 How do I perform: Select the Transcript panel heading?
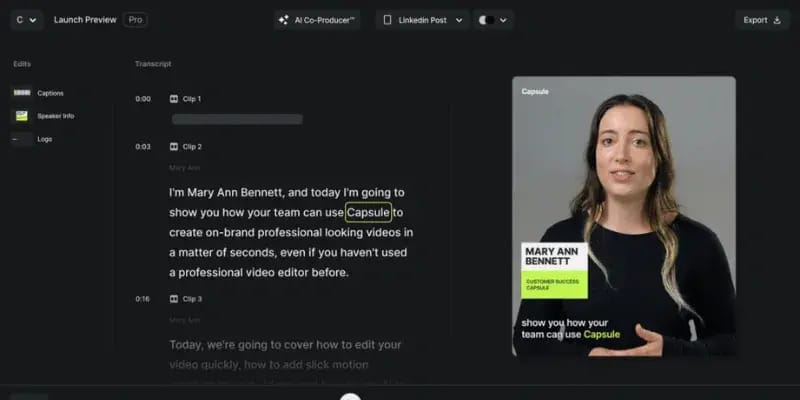click(x=153, y=64)
